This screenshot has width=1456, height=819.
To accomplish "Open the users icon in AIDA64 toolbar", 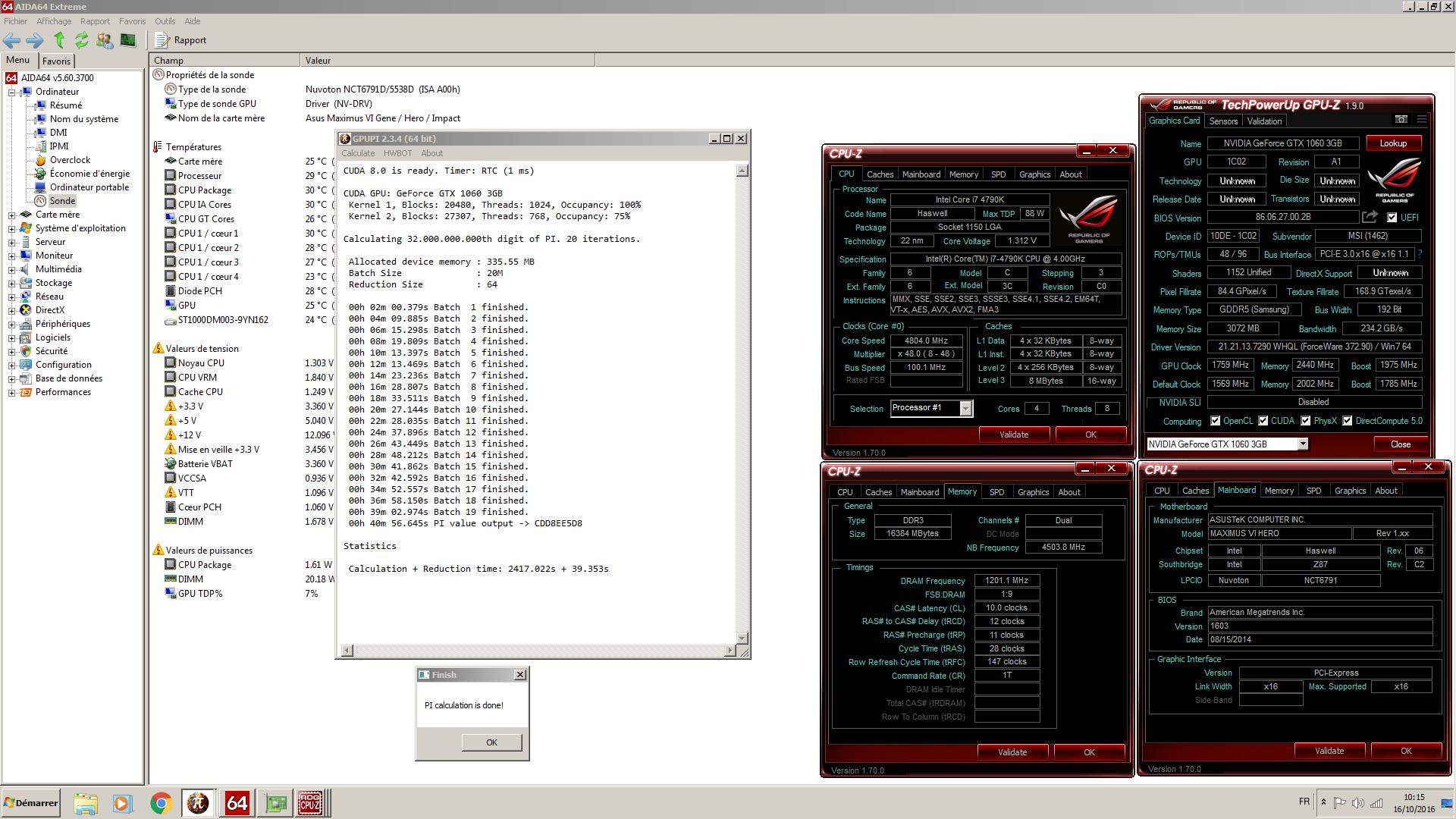I will tap(104, 40).
